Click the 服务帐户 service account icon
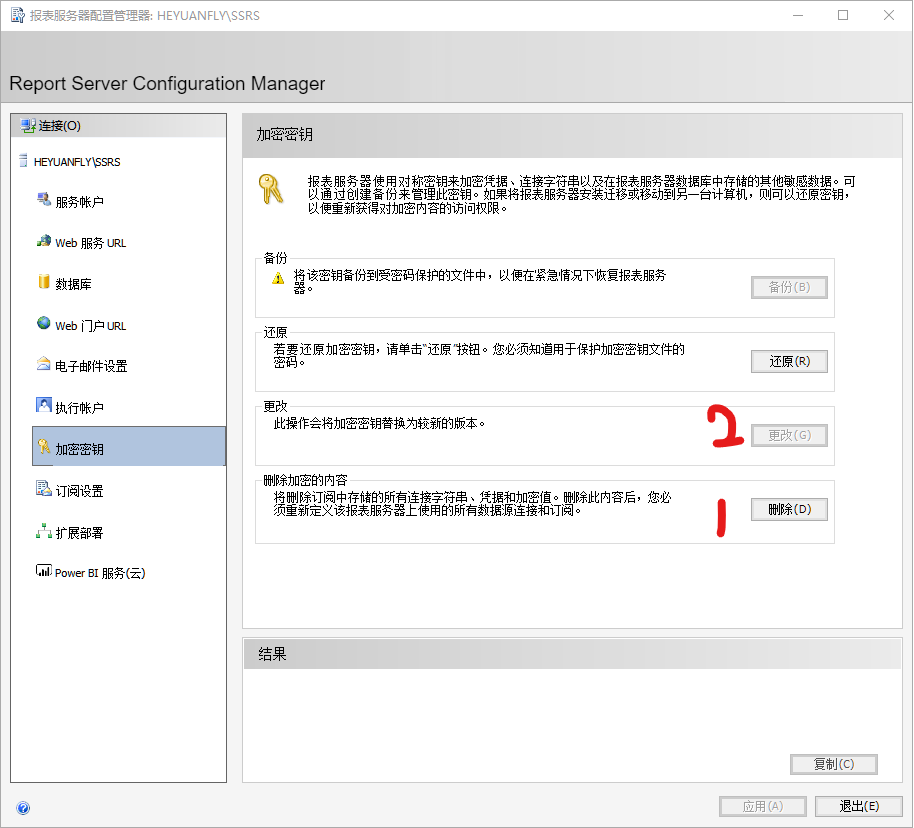This screenshot has height=828, width=914. pos(44,199)
